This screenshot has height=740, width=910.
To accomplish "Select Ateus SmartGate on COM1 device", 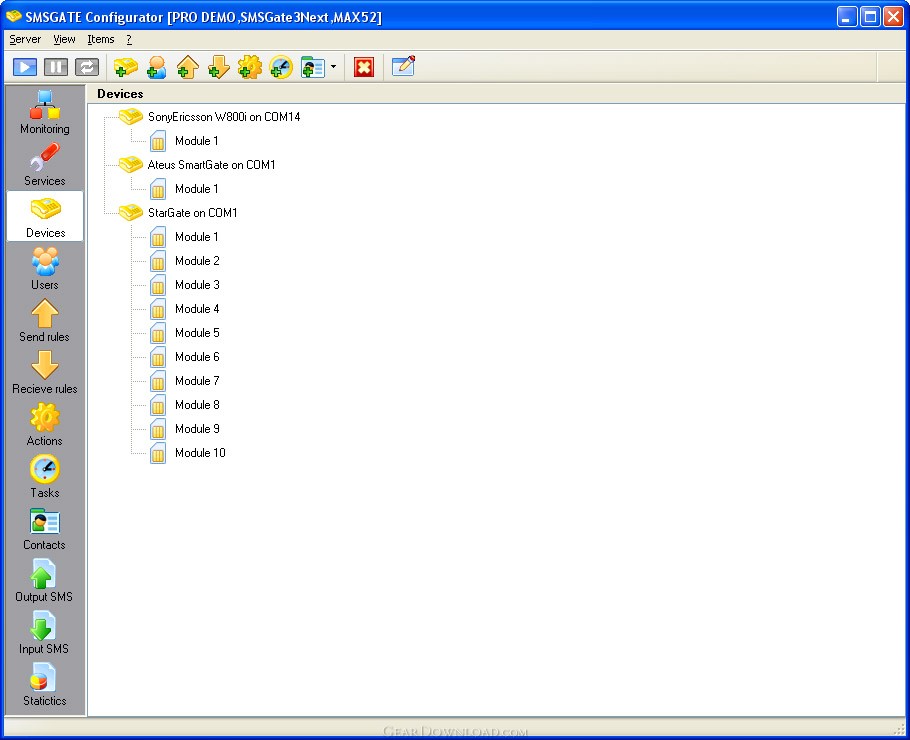I will pos(211,165).
